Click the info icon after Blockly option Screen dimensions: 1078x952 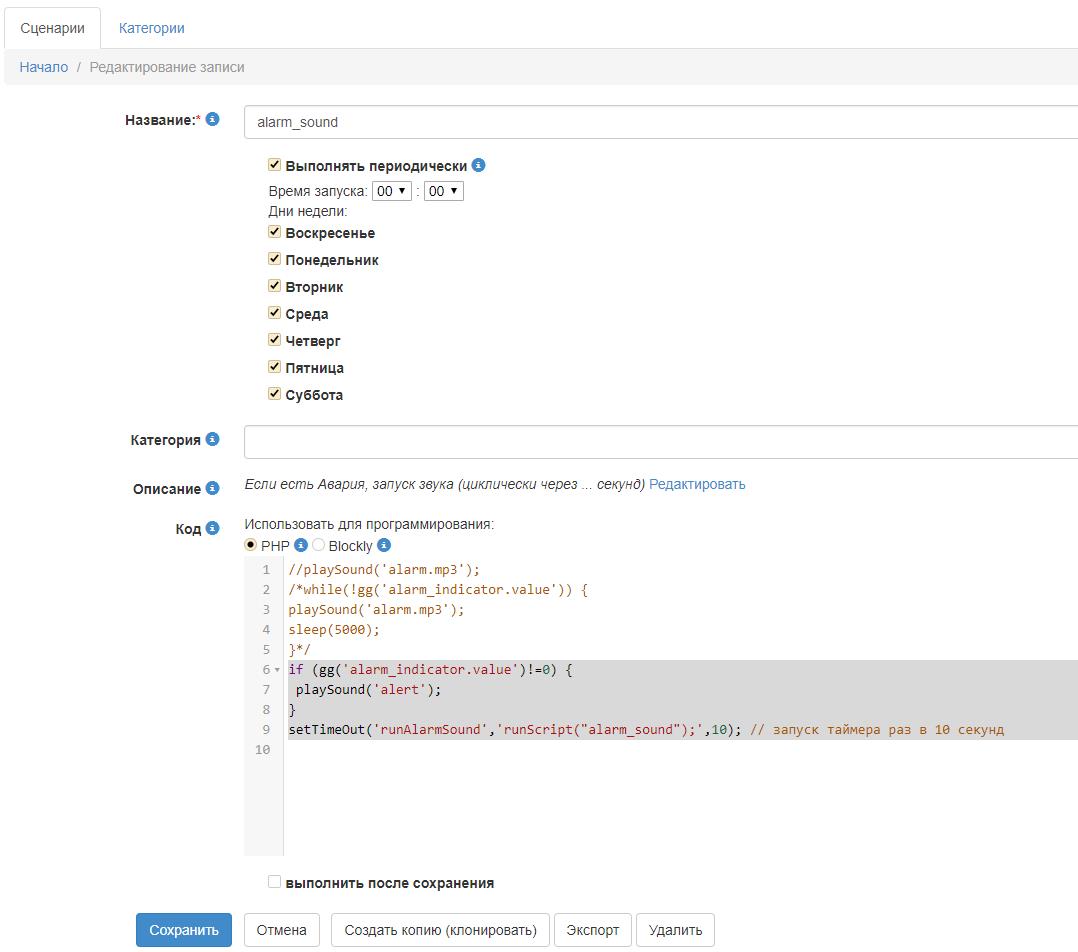pos(384,545)
